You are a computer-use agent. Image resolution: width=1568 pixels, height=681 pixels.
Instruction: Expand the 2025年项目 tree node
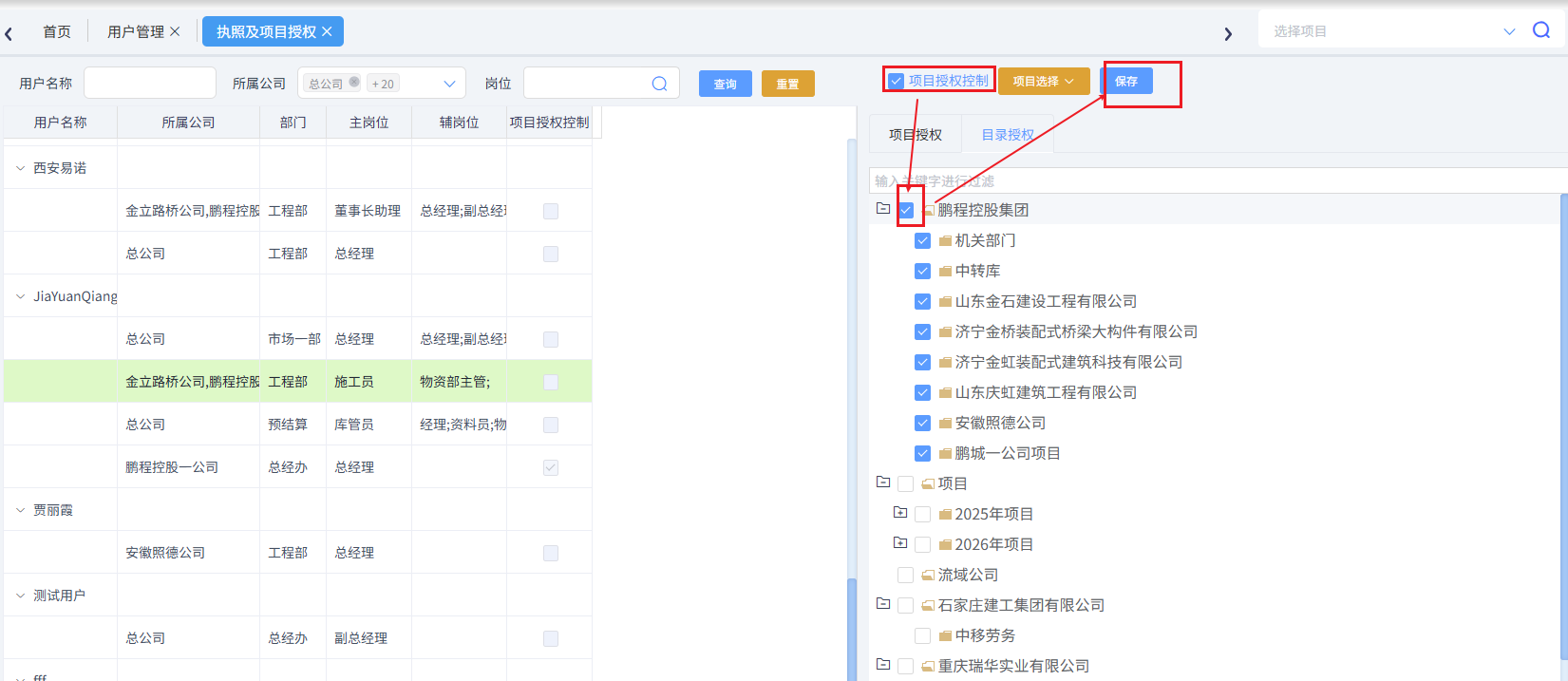pyautogui.click(x=900, y=512)
